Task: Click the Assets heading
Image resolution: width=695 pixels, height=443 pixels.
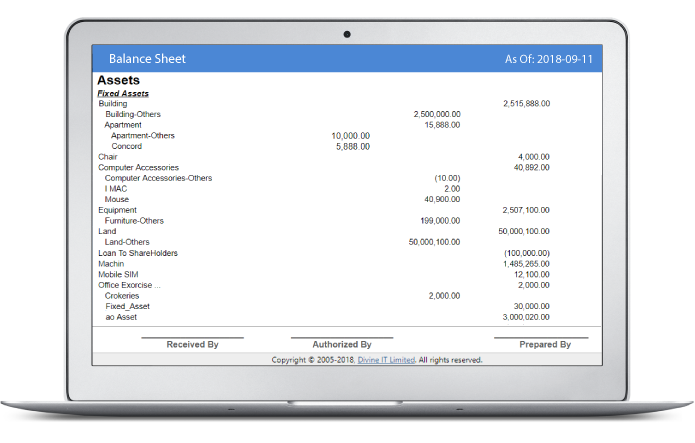Action: (x=118, y=80)
